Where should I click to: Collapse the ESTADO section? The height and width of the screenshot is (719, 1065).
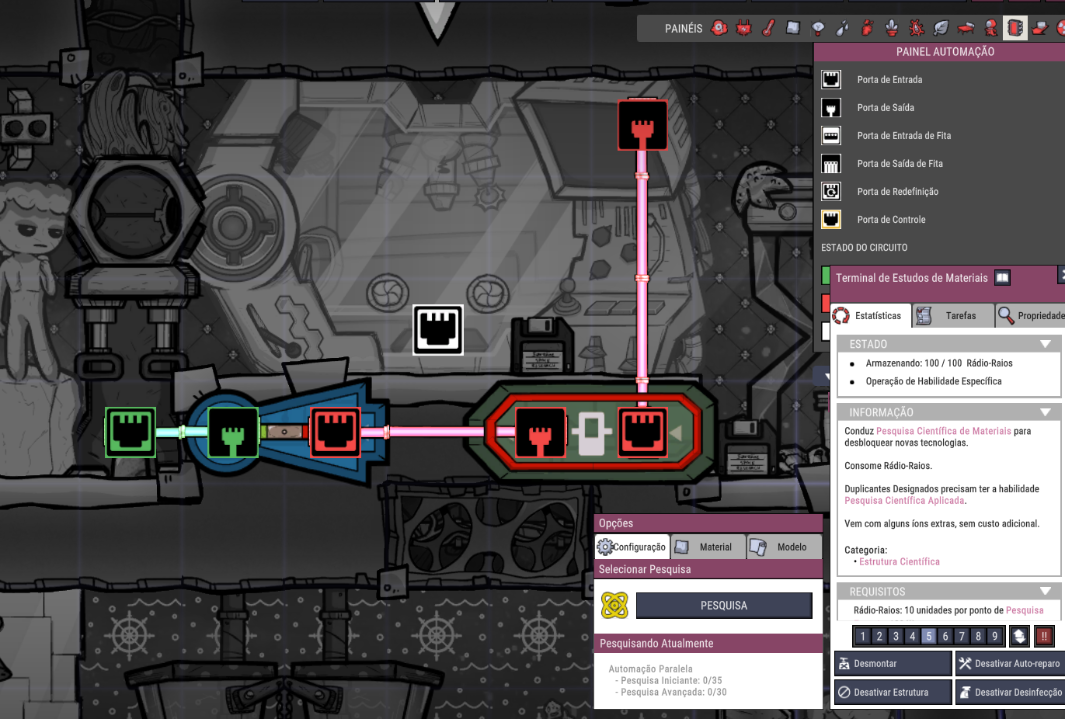point(1045,344)
